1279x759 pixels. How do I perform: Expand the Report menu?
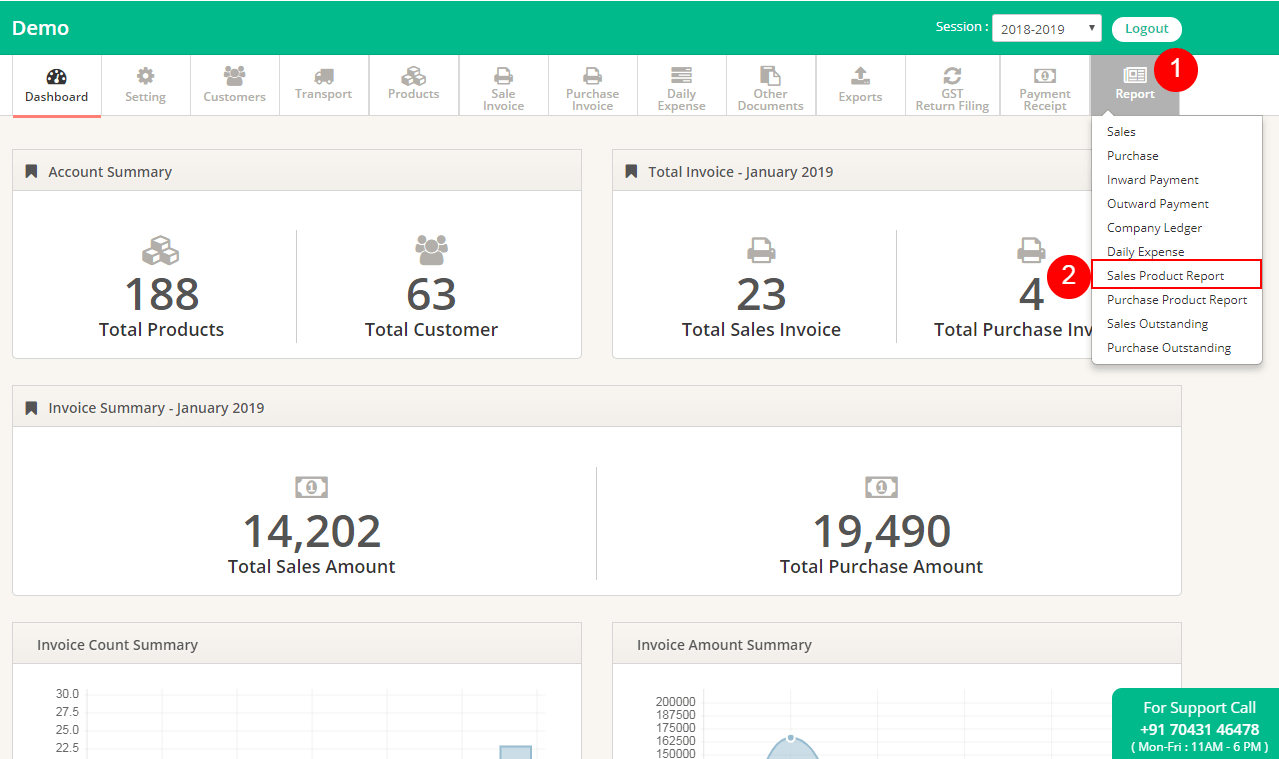[1134, 85]
